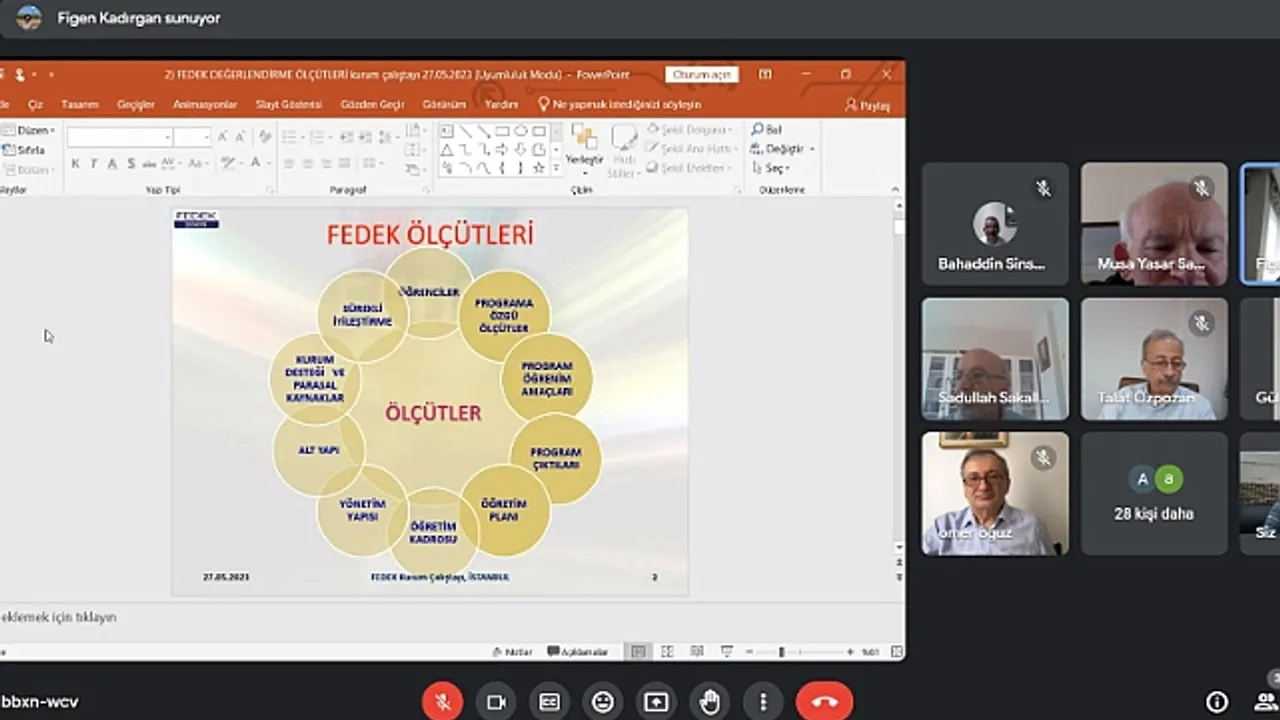Switch to the Animasyonlar ribbon tab
Screen dimensions: 1280x720
[205, 104]
